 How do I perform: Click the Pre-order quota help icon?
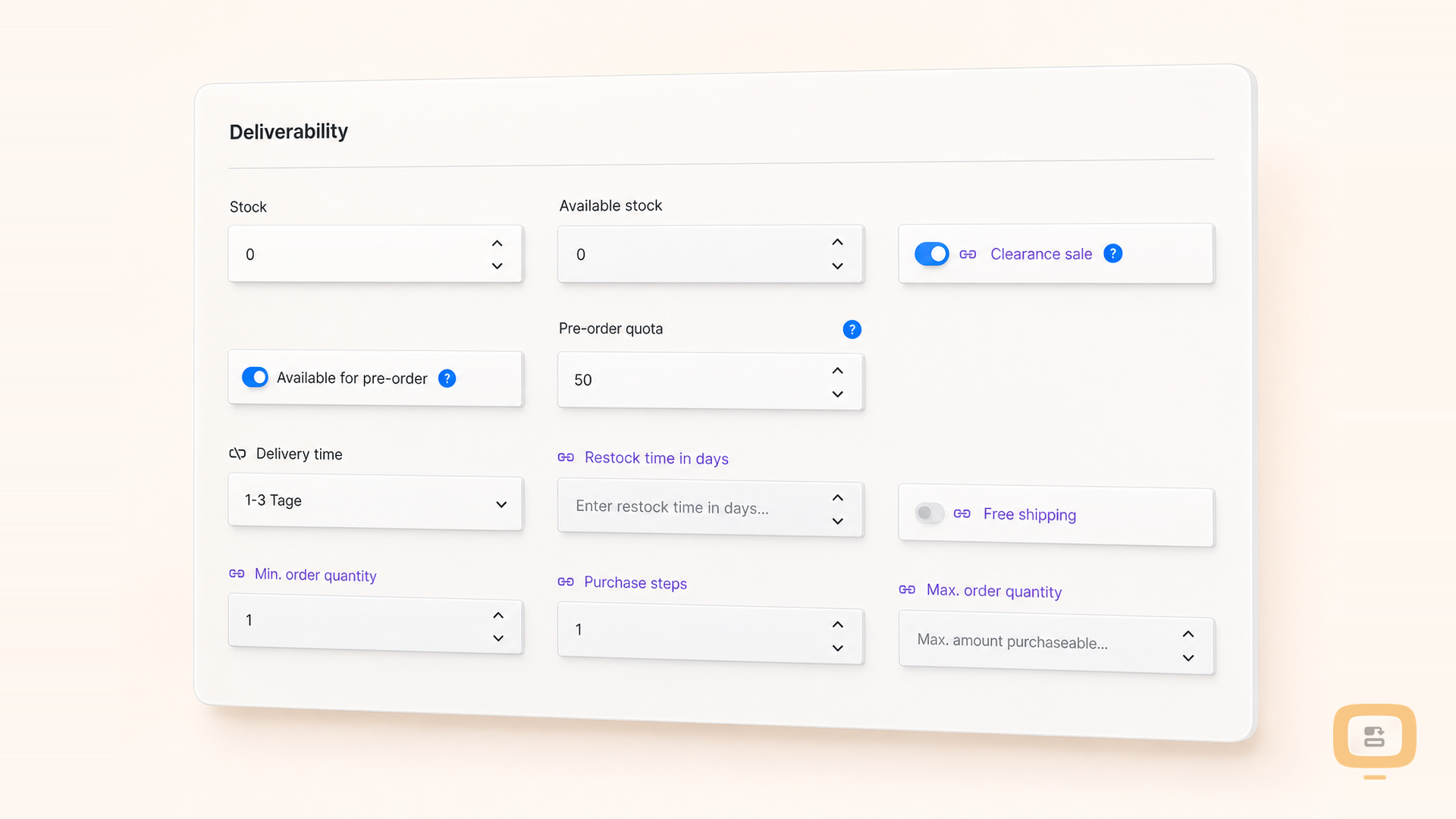point(852,329)
